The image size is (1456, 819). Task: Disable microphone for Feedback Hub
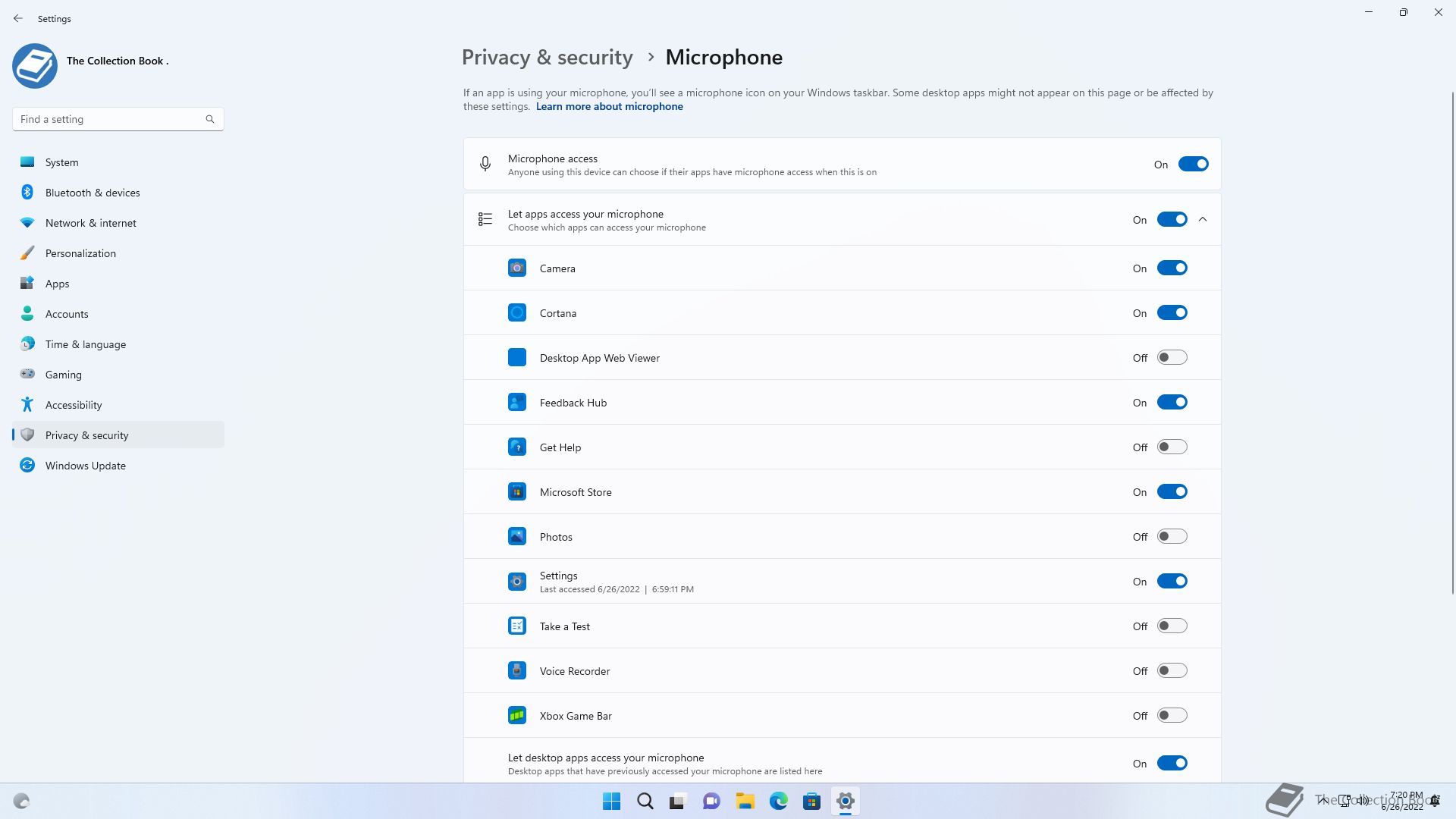click(1172, 403)
